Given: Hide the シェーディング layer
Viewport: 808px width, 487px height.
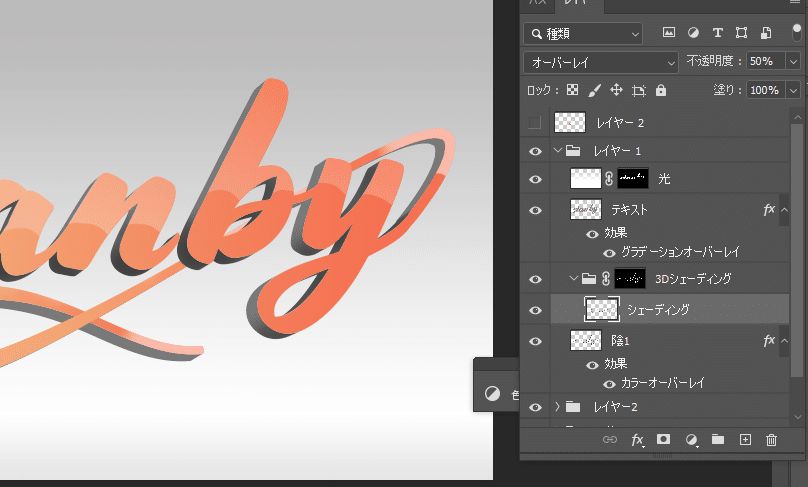Looking at the screenshot, I should (x=535, y=310).
